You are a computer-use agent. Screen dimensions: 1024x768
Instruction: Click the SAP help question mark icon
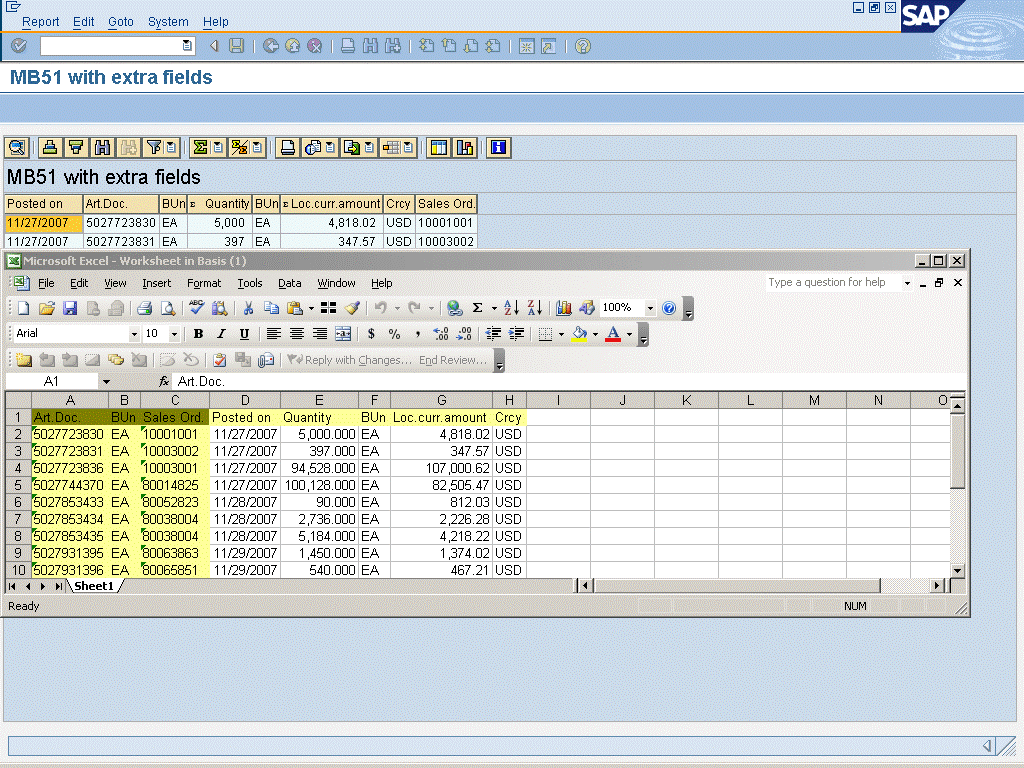pyautogui.click(x=583, y=46)
